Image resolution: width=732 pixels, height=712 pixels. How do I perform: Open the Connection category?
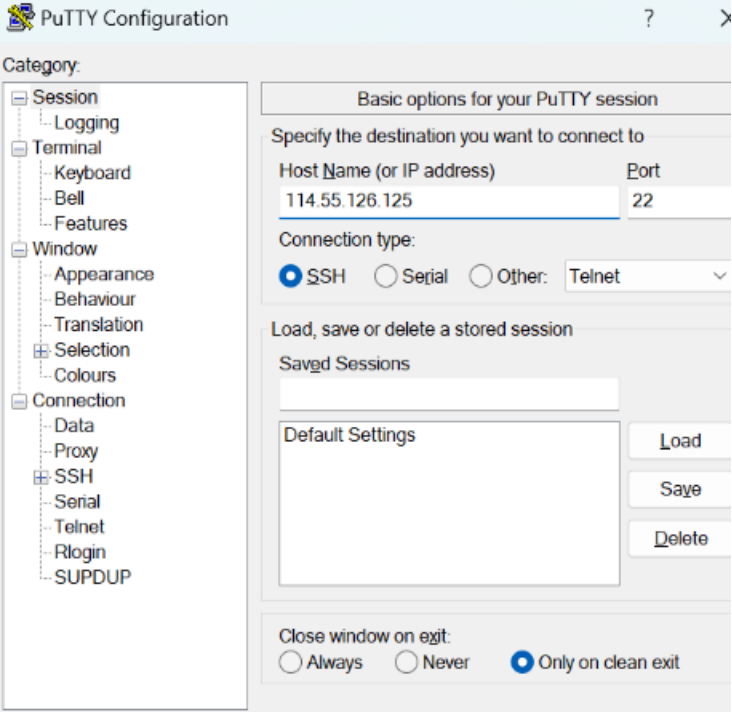(x=79, y=401)
